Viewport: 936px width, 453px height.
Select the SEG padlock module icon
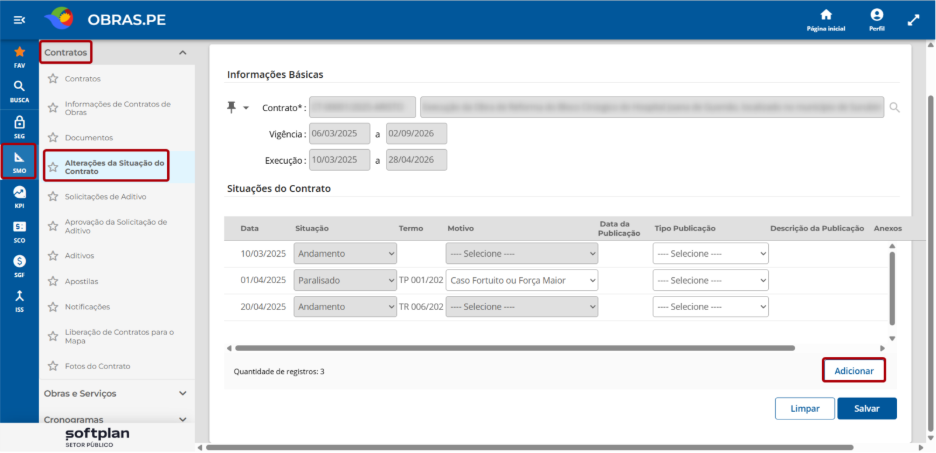[19, 122]
